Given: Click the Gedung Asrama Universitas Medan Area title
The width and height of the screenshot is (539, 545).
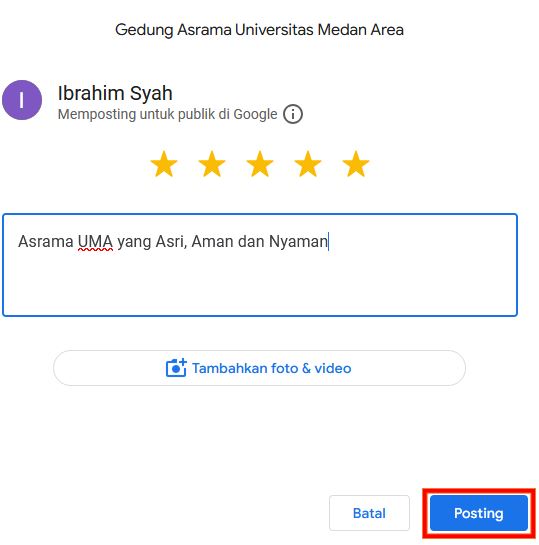Looking at the screenshot, I should pos(259,30).
